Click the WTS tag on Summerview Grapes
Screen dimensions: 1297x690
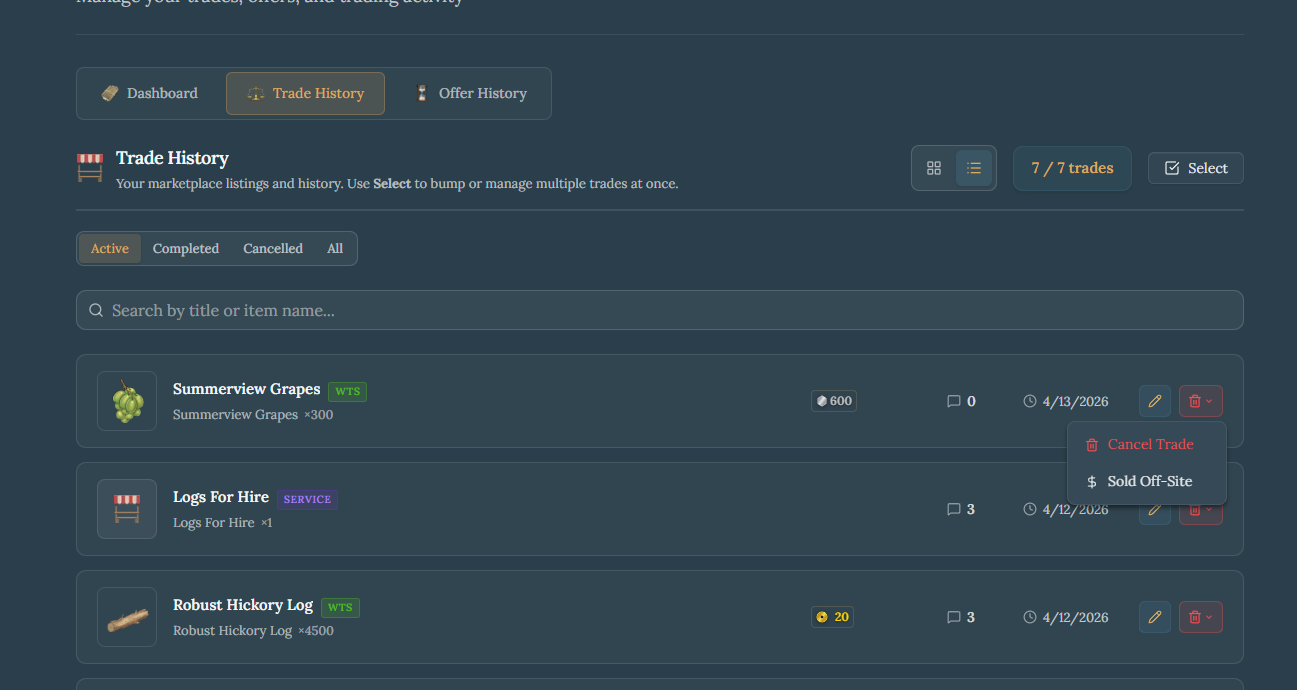(x=347, y=391)
